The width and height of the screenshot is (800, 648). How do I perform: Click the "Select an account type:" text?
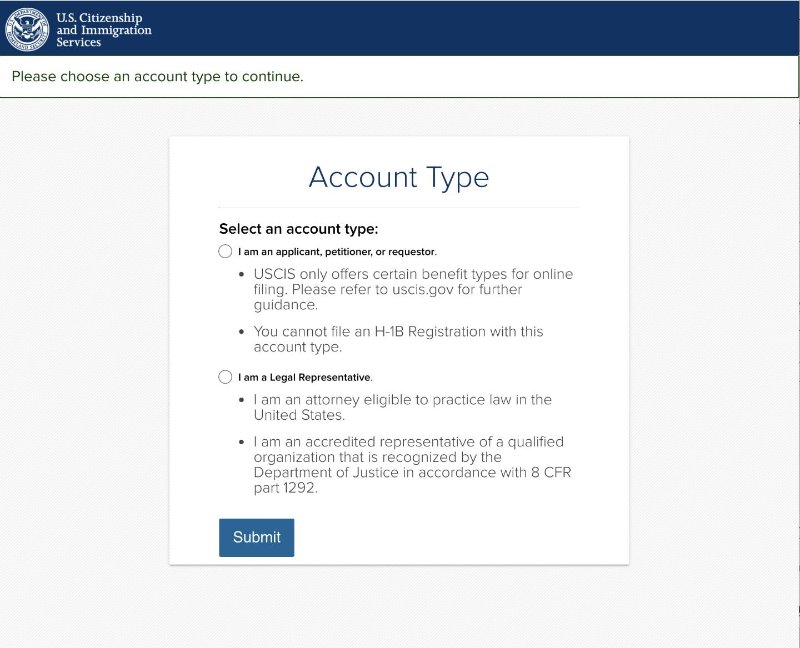[x=299, y=229]
